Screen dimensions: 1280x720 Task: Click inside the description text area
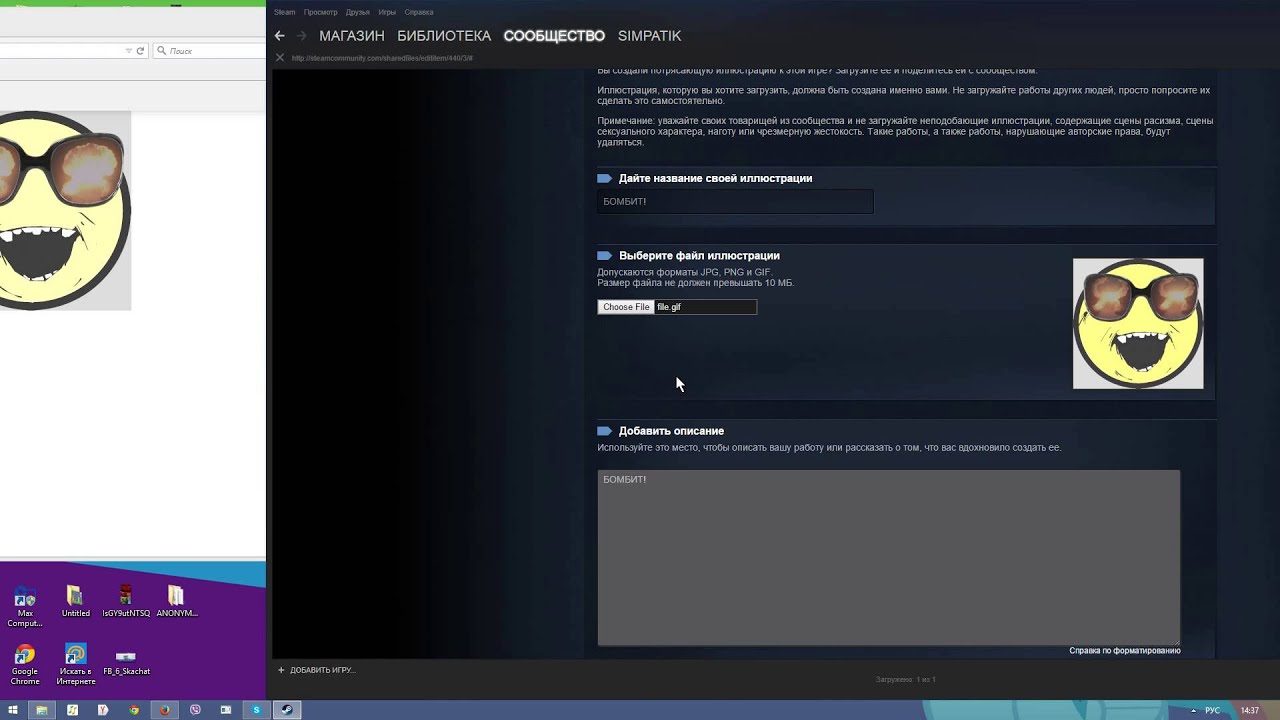point(889,557)
